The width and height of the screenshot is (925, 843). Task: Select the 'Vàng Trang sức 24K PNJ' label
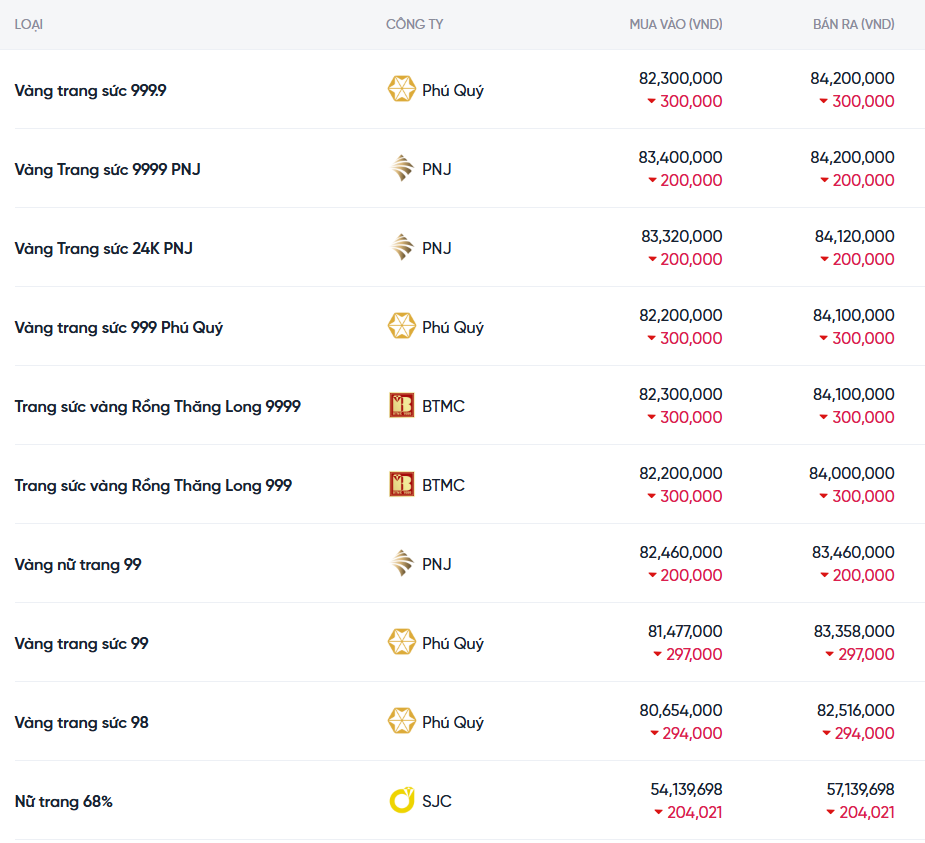click(x=103, y=248)
